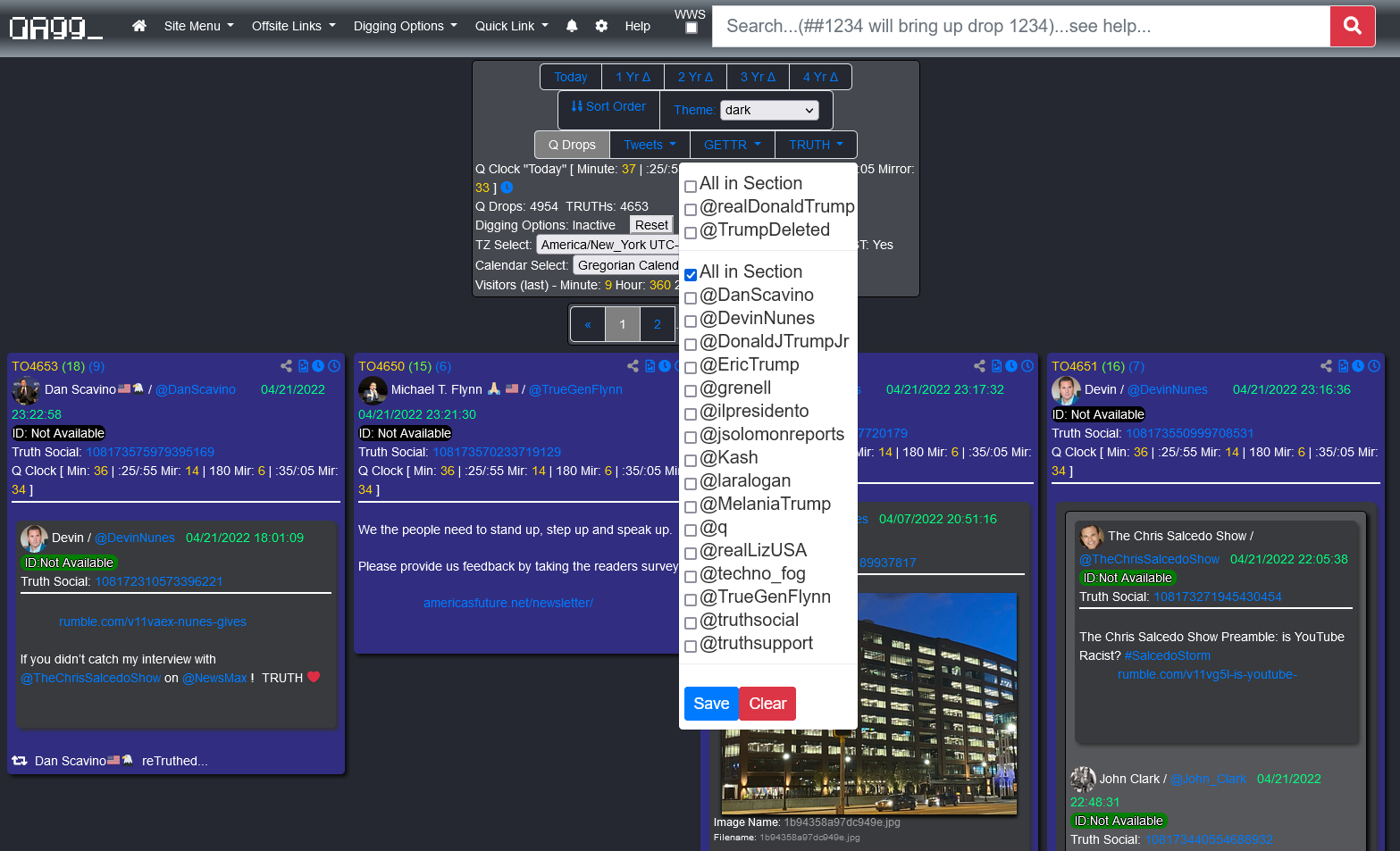The image size is (1400, 851).
Task: Click the red search magnifier button
Action: [1353, 26]
